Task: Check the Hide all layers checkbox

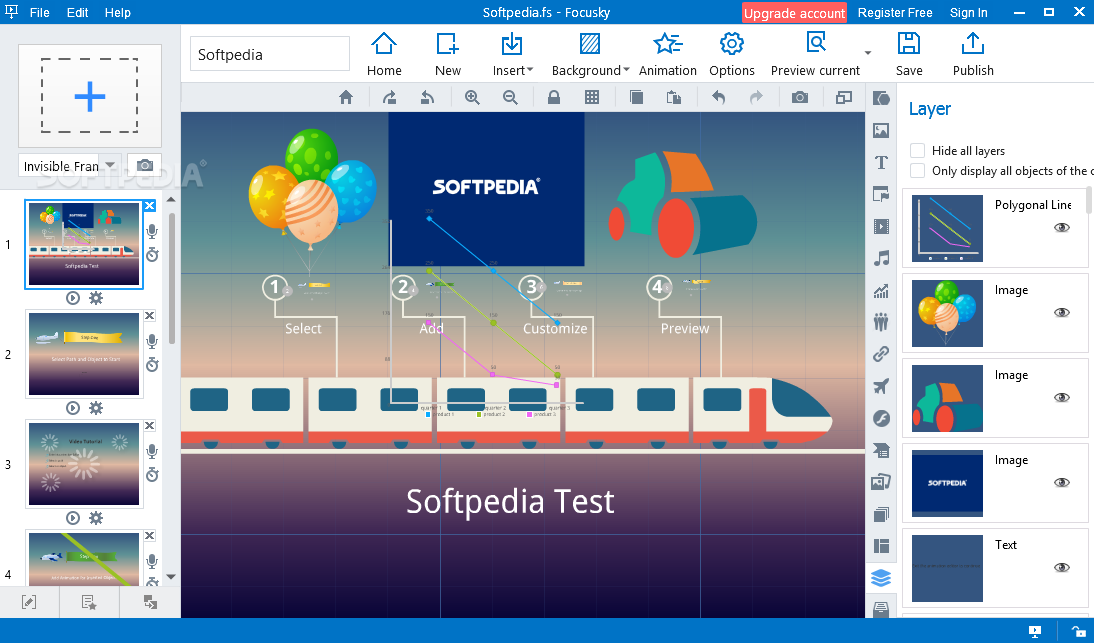Action: tap(917, 151)
